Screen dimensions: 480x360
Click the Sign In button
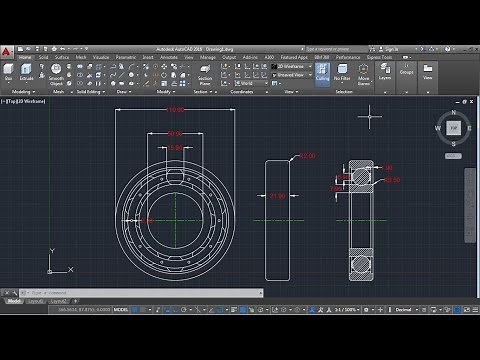(389, 49)
